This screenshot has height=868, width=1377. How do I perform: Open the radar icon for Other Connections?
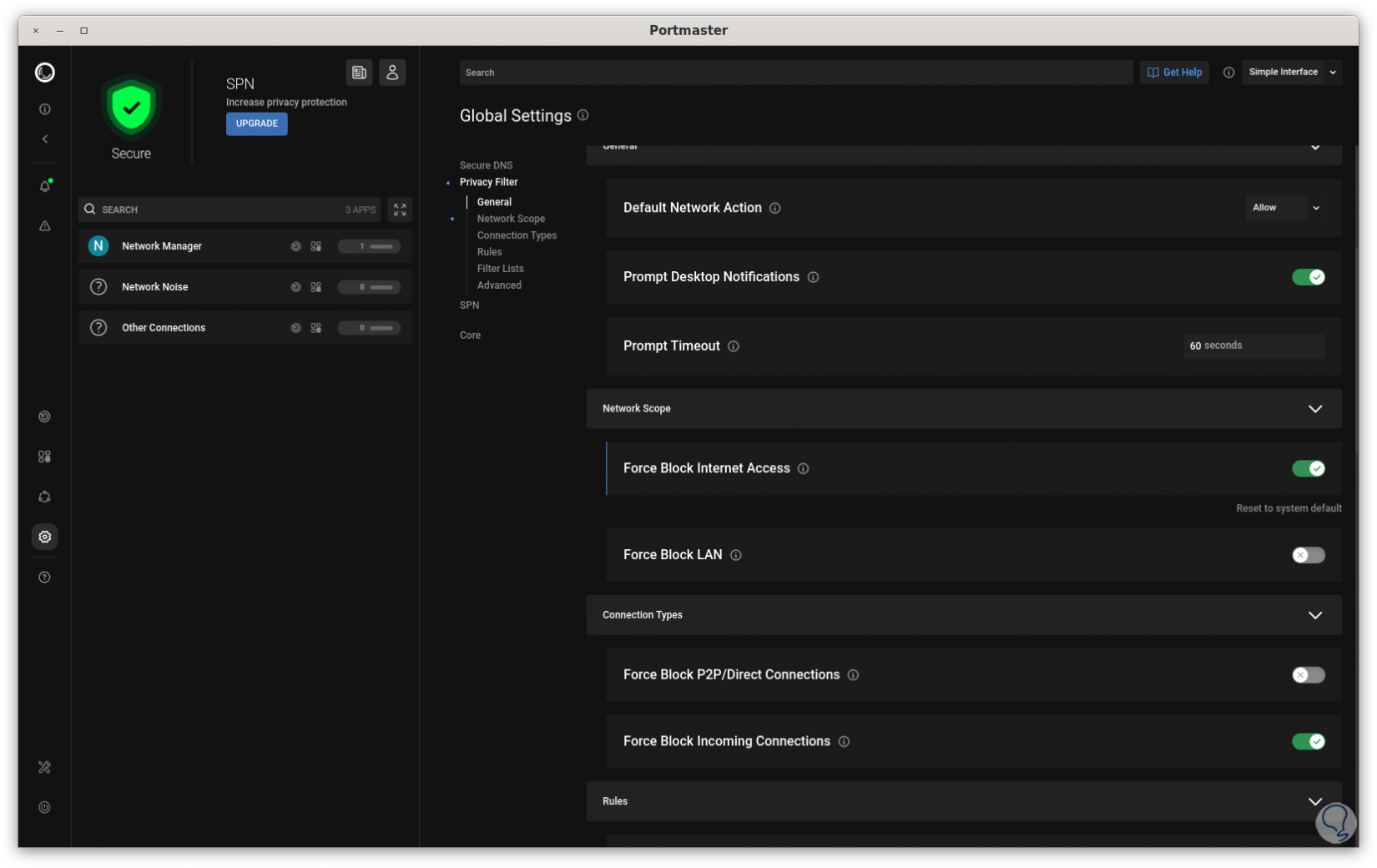pyautogui.click(x=295, y=328)
